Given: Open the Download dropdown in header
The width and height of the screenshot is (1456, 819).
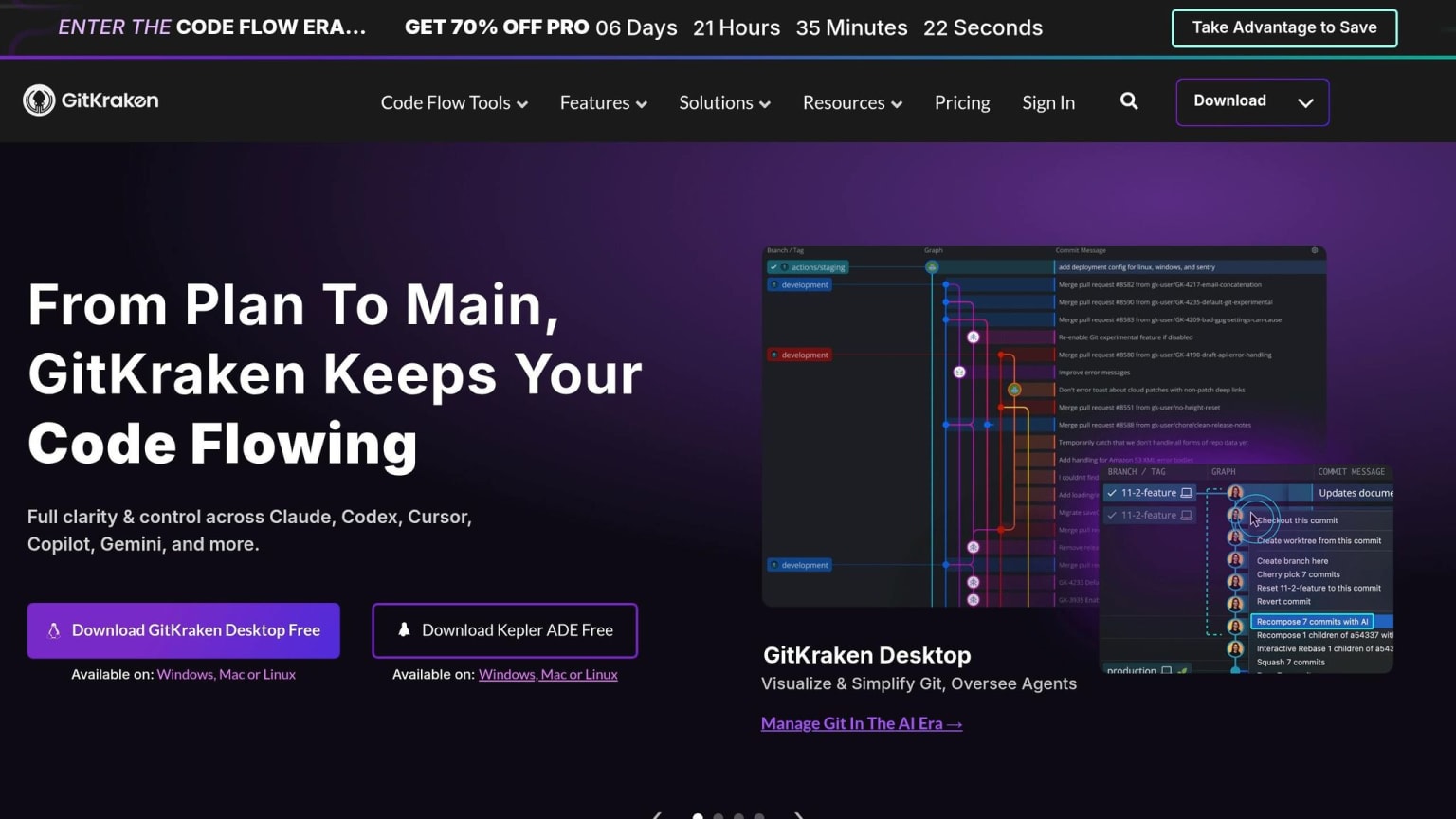Looking at the screenshot, I should 1252,101.
